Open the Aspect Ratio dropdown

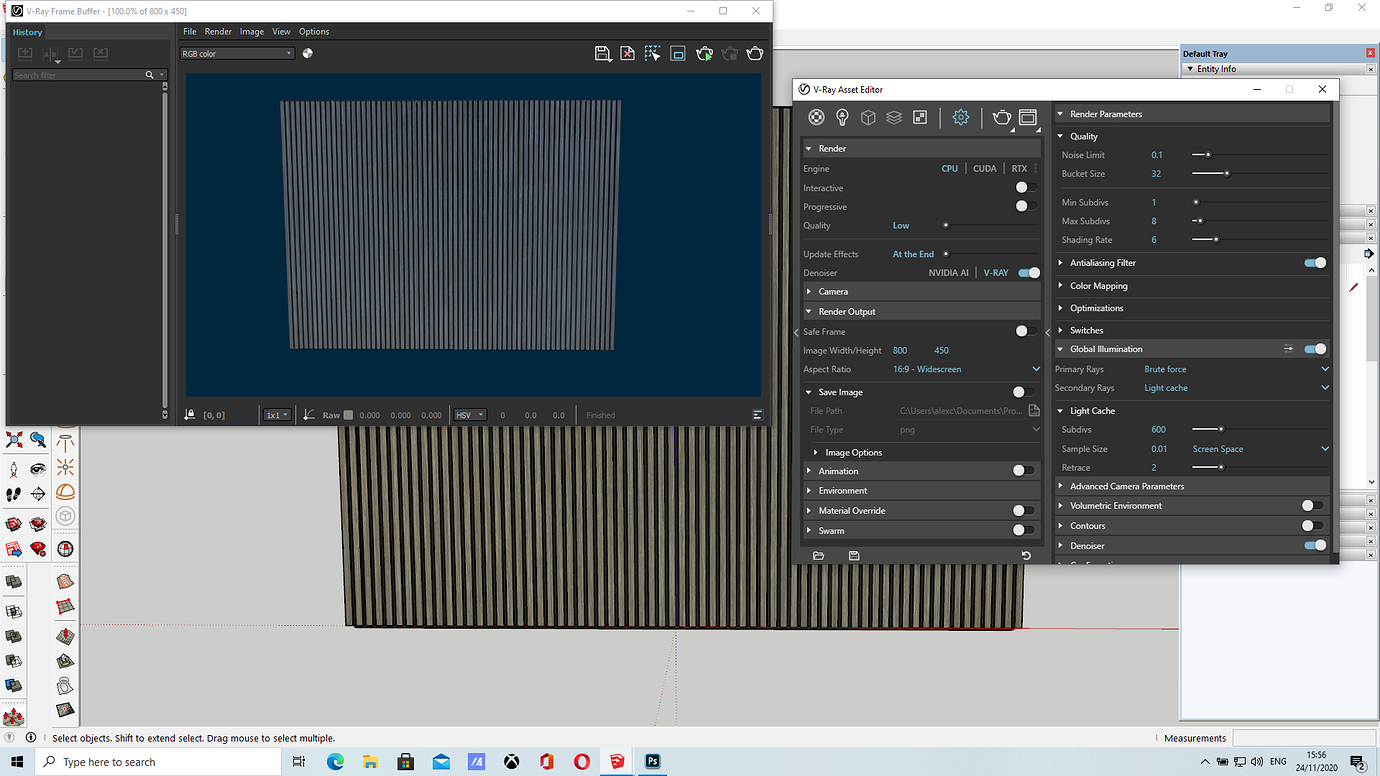(x=1035, y=368)
